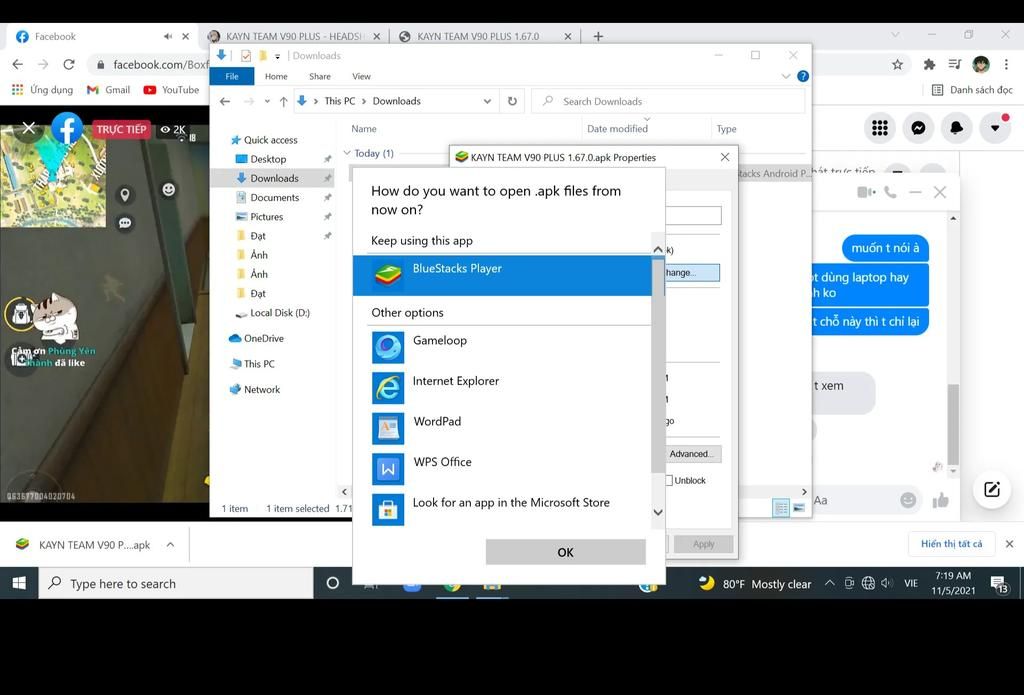Image resolution: width=1024 pixels, height=695 pixels.
Task: Open Facebook notifications bell
Action: pyautogui.click(x=957, y=128)
